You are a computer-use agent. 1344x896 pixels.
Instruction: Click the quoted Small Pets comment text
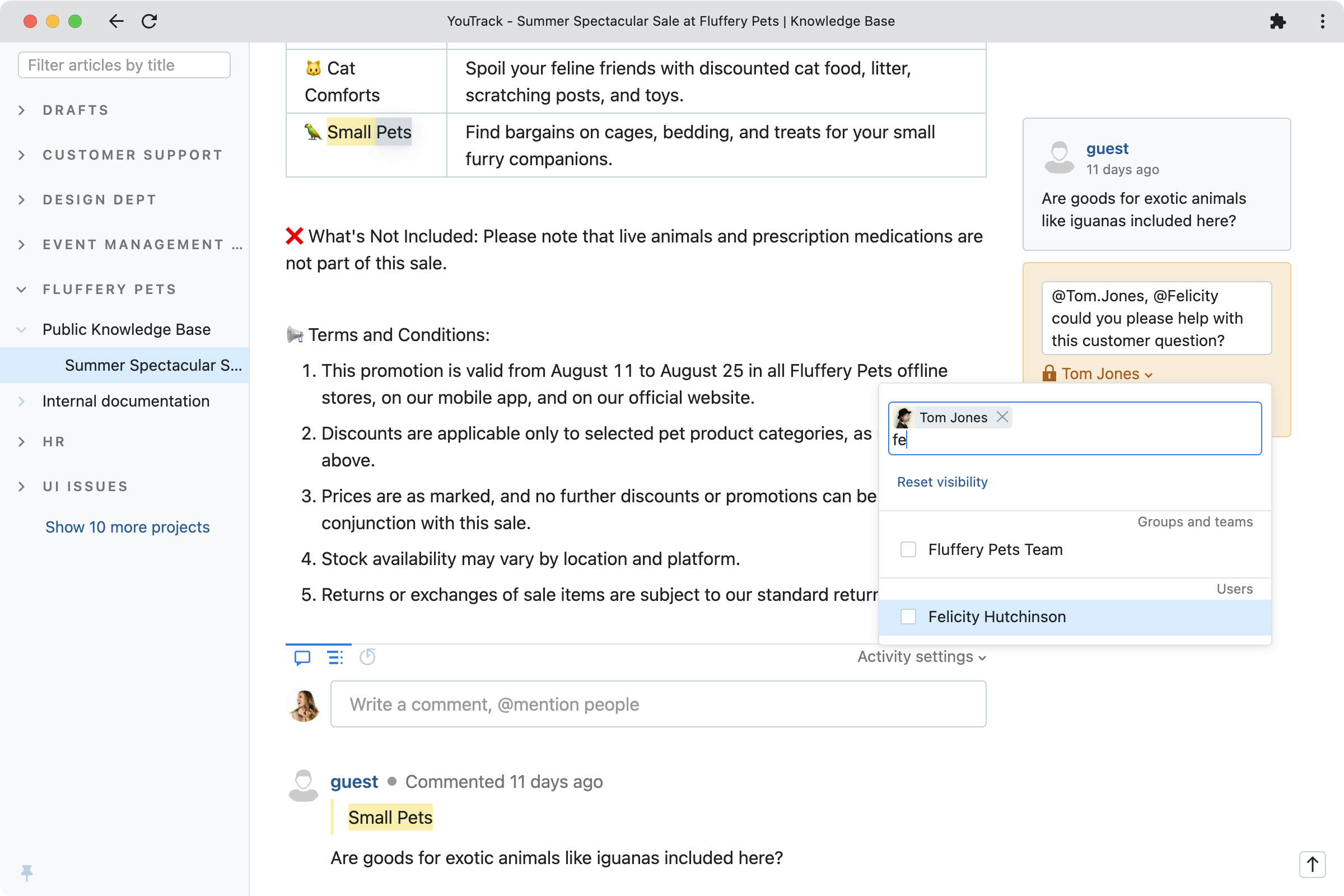tap(390, 818)
